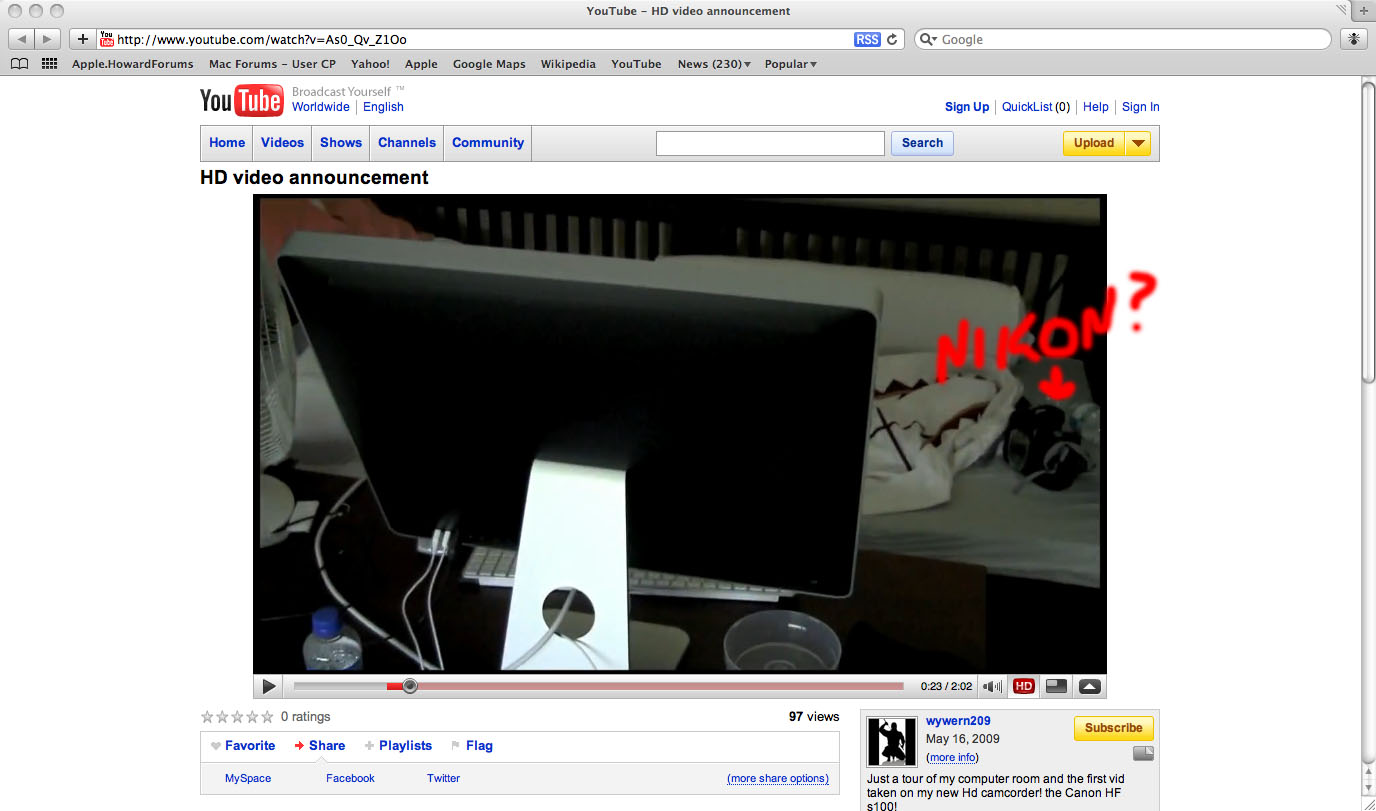
Task: Share video to Twitter
Action: [x=443, y=778]
